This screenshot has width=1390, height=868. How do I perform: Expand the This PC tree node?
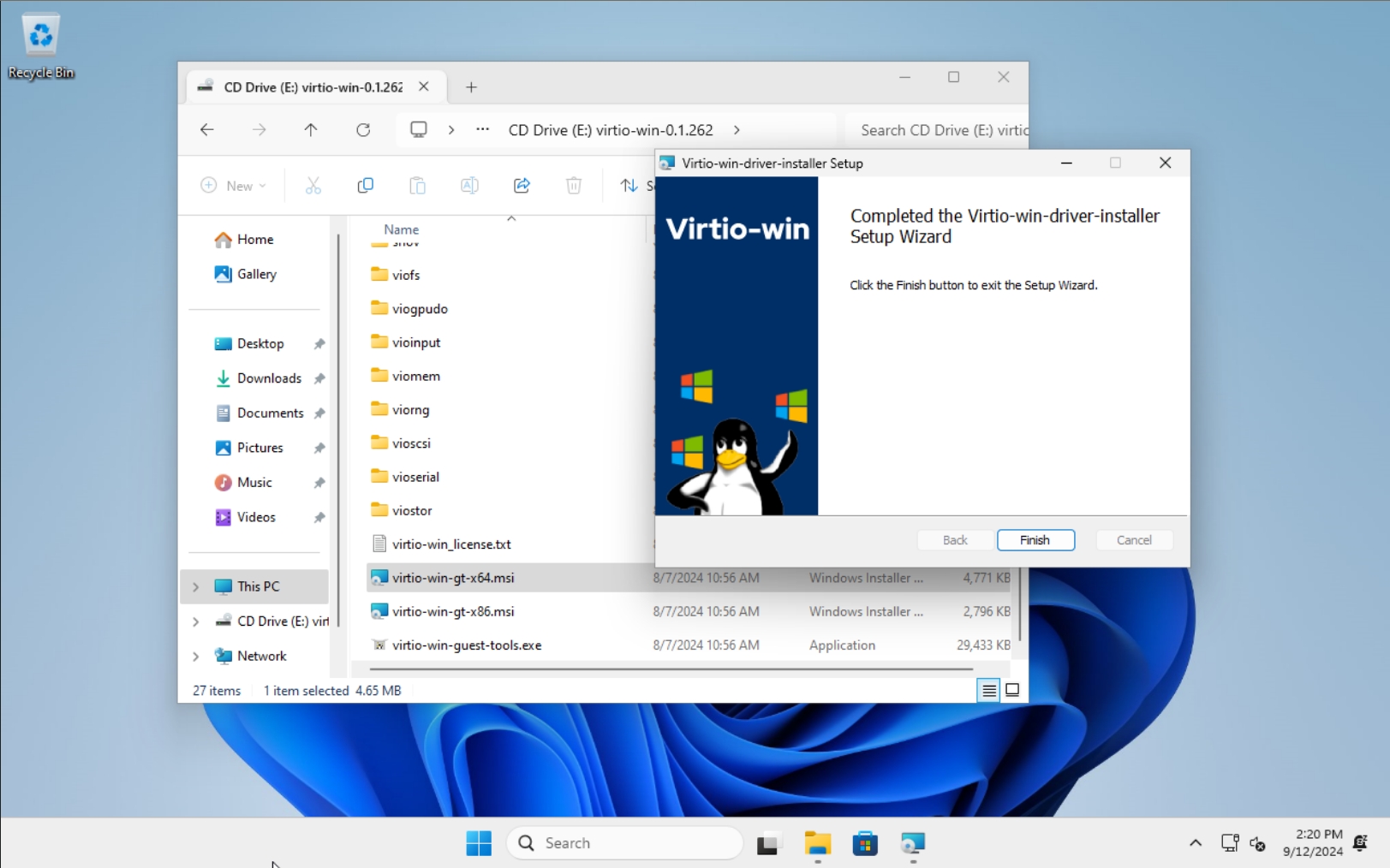(x=196, y=586)
